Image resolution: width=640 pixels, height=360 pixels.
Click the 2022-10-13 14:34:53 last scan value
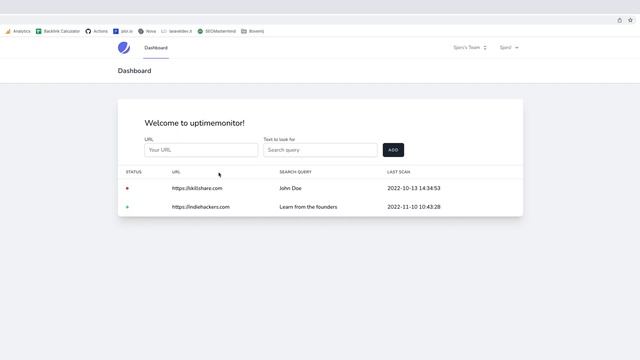[414, 188]
